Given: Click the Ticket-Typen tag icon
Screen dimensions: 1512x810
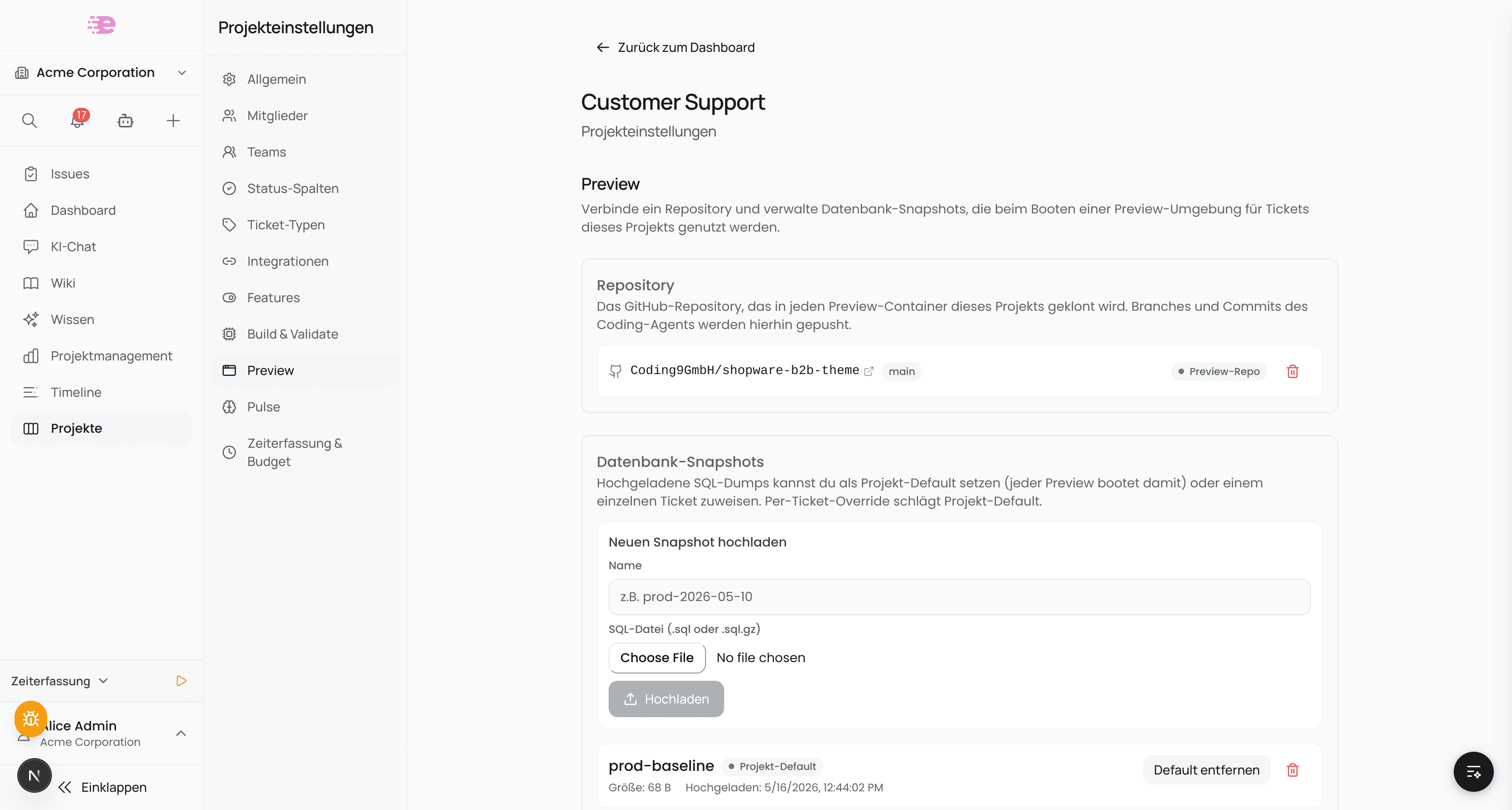Looking at the screenshot, I should click(x=230, y=225).
